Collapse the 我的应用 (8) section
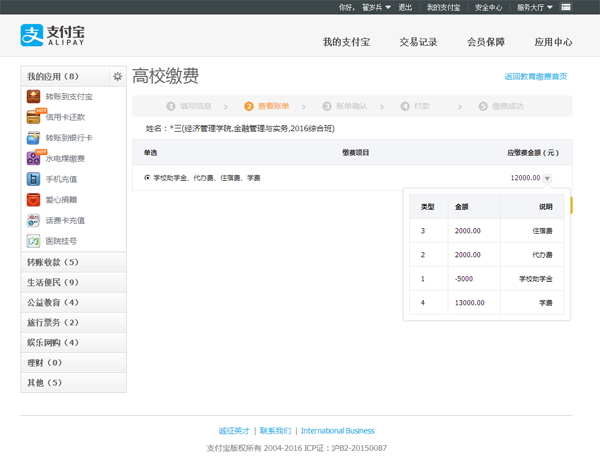Screen dimensions: 600x472 [x=65, y=77]
